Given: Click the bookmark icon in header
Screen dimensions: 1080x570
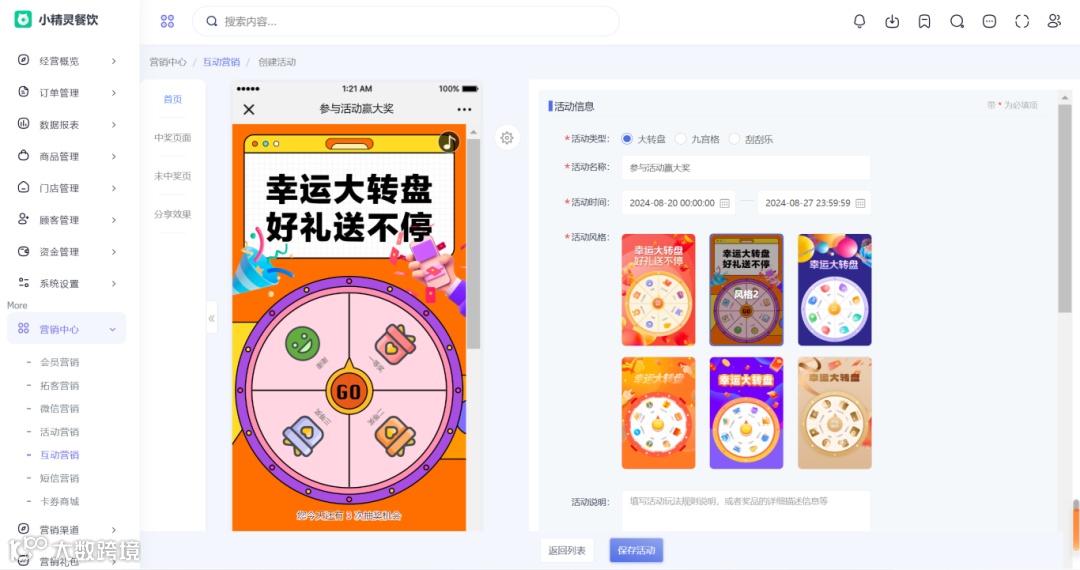Looking at the screenshot, I should tap(924, 21).
